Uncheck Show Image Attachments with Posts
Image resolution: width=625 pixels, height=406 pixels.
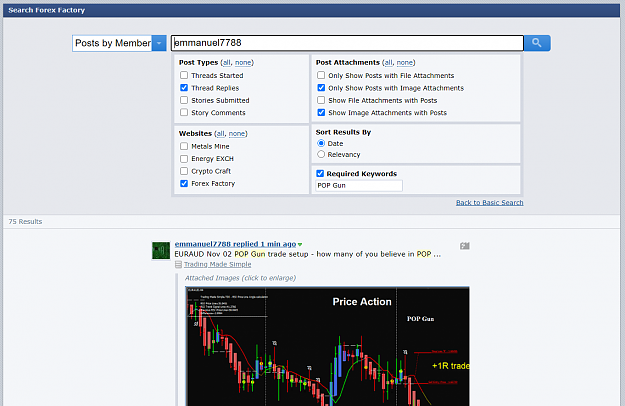click(321, 112)
